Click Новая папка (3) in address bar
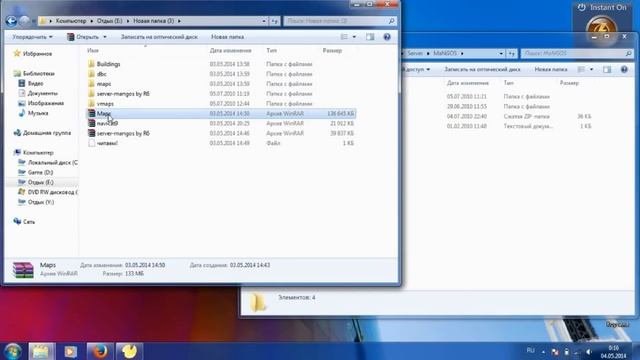This screenshot has height=360, width=640. (x=153, y=21)
